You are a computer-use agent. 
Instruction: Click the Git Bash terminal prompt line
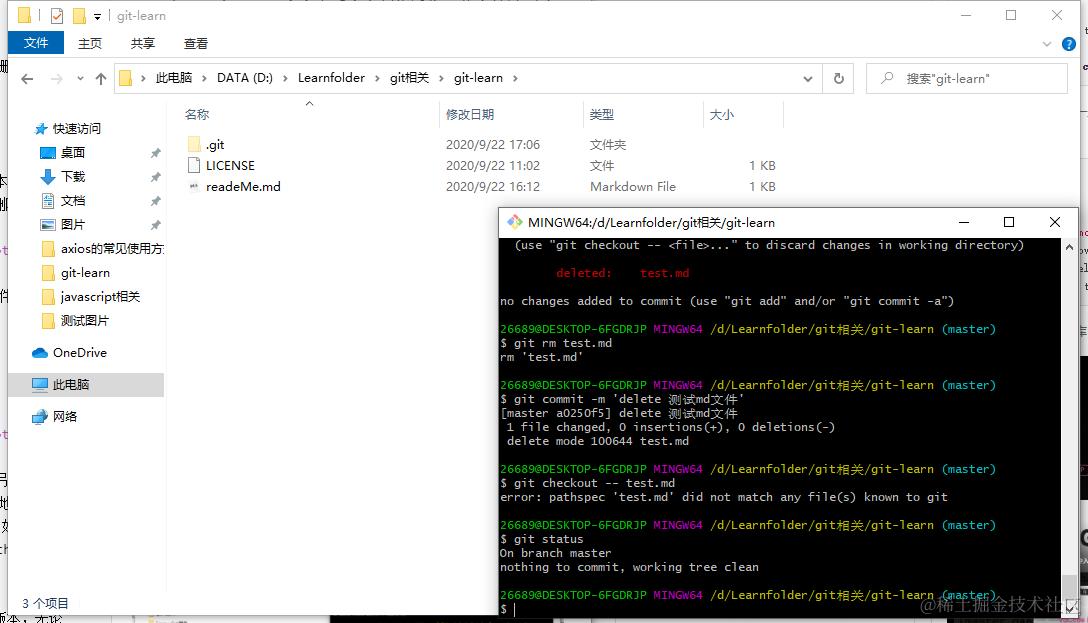click(780, 608)
